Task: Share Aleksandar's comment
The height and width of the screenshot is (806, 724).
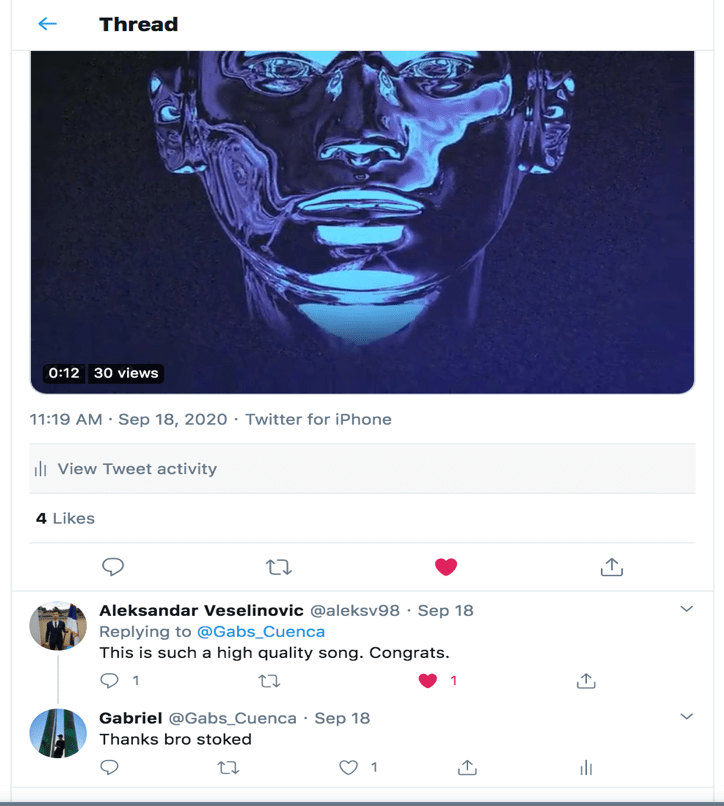Action: (x=586, y=681)
